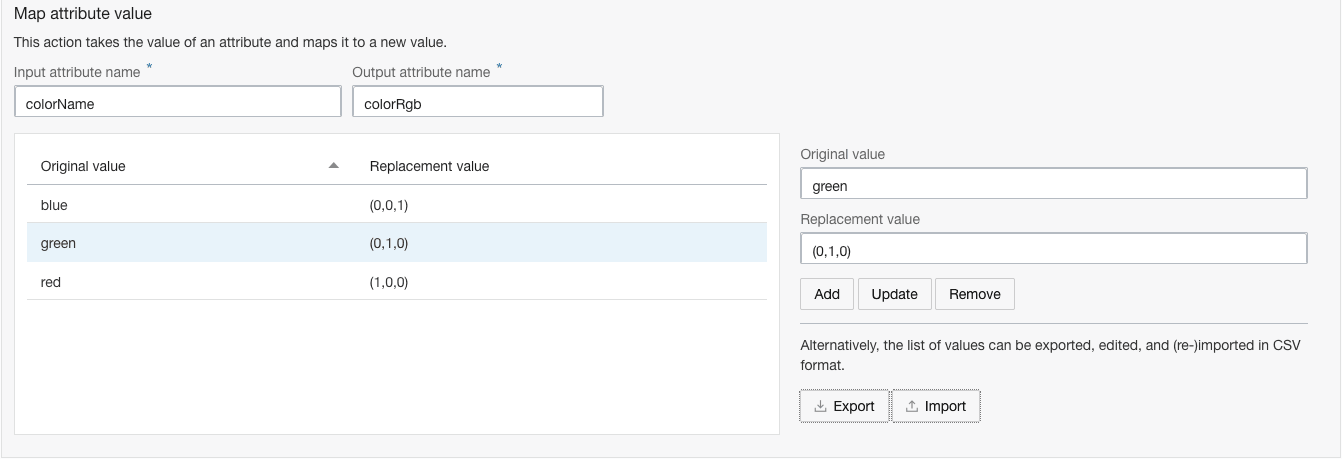The image size is (1342, 459).
Task: Export the value list using Export label
Action: click(x=853, y=406)
